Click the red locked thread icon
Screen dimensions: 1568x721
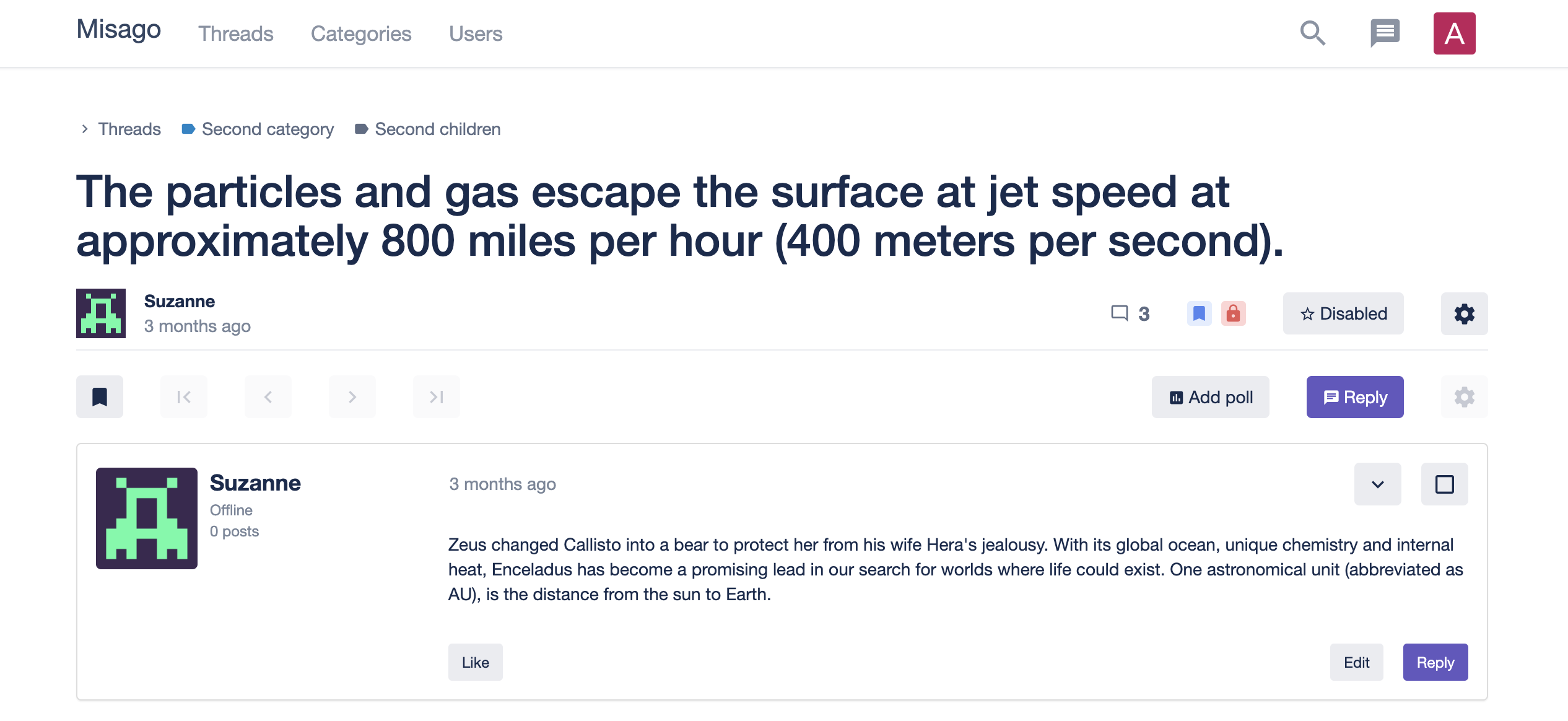tap(1233, 313)
